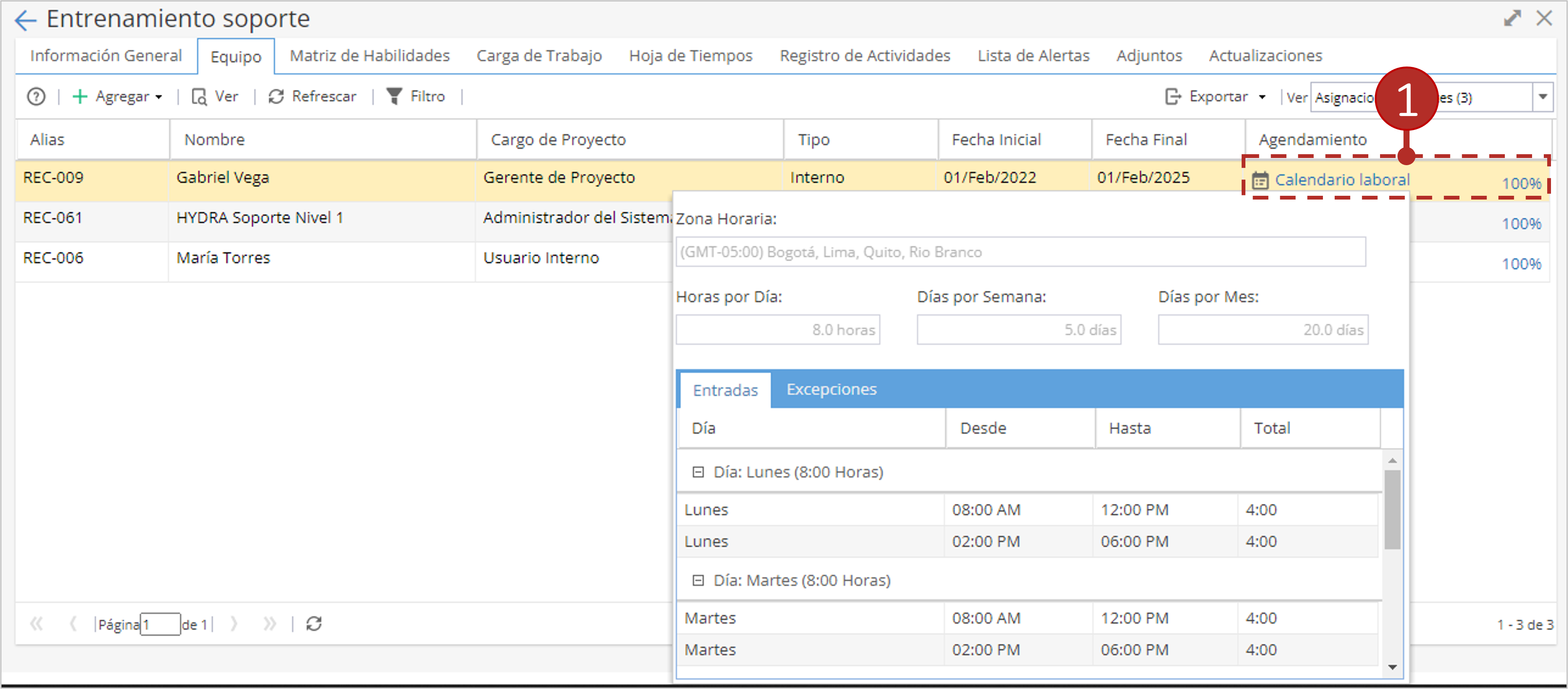Click the calendar icon next to Calendario laboral
1568x689 pixels.
click(1260, 181)
